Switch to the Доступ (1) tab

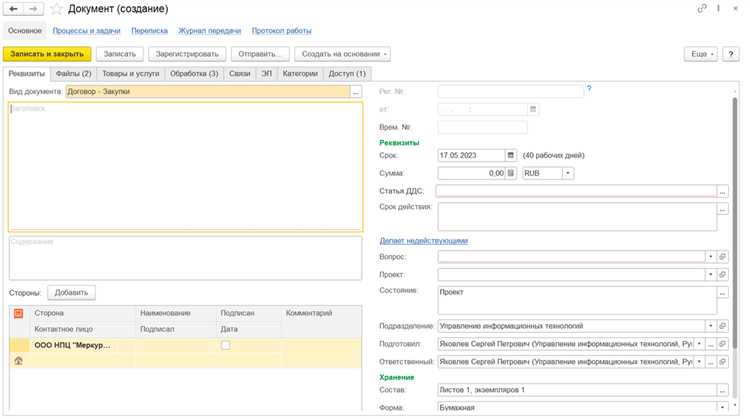click(347, 74)
